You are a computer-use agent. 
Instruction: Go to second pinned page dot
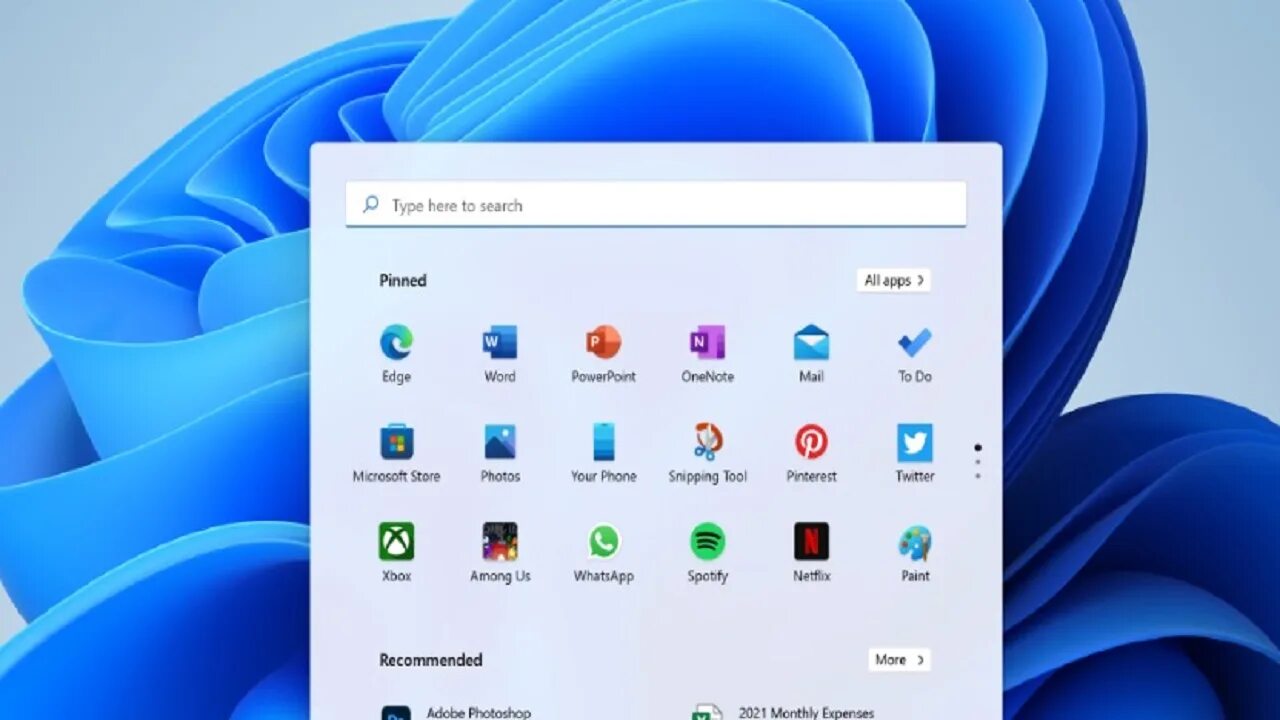click(x=977, y=462)
